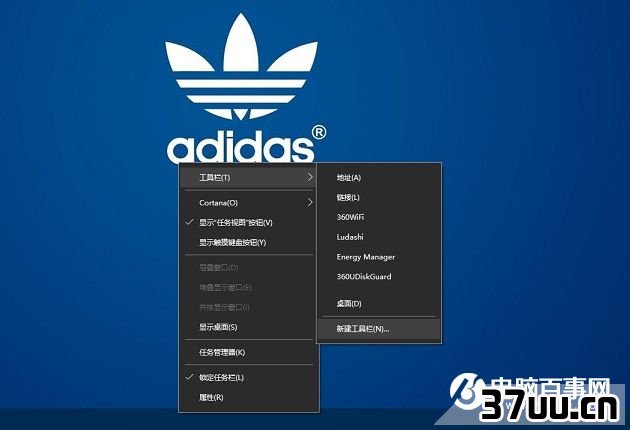Screen dimensions: 630x430
Task: Open the Cortana(O) menu entry
Action: pos(248,203)
